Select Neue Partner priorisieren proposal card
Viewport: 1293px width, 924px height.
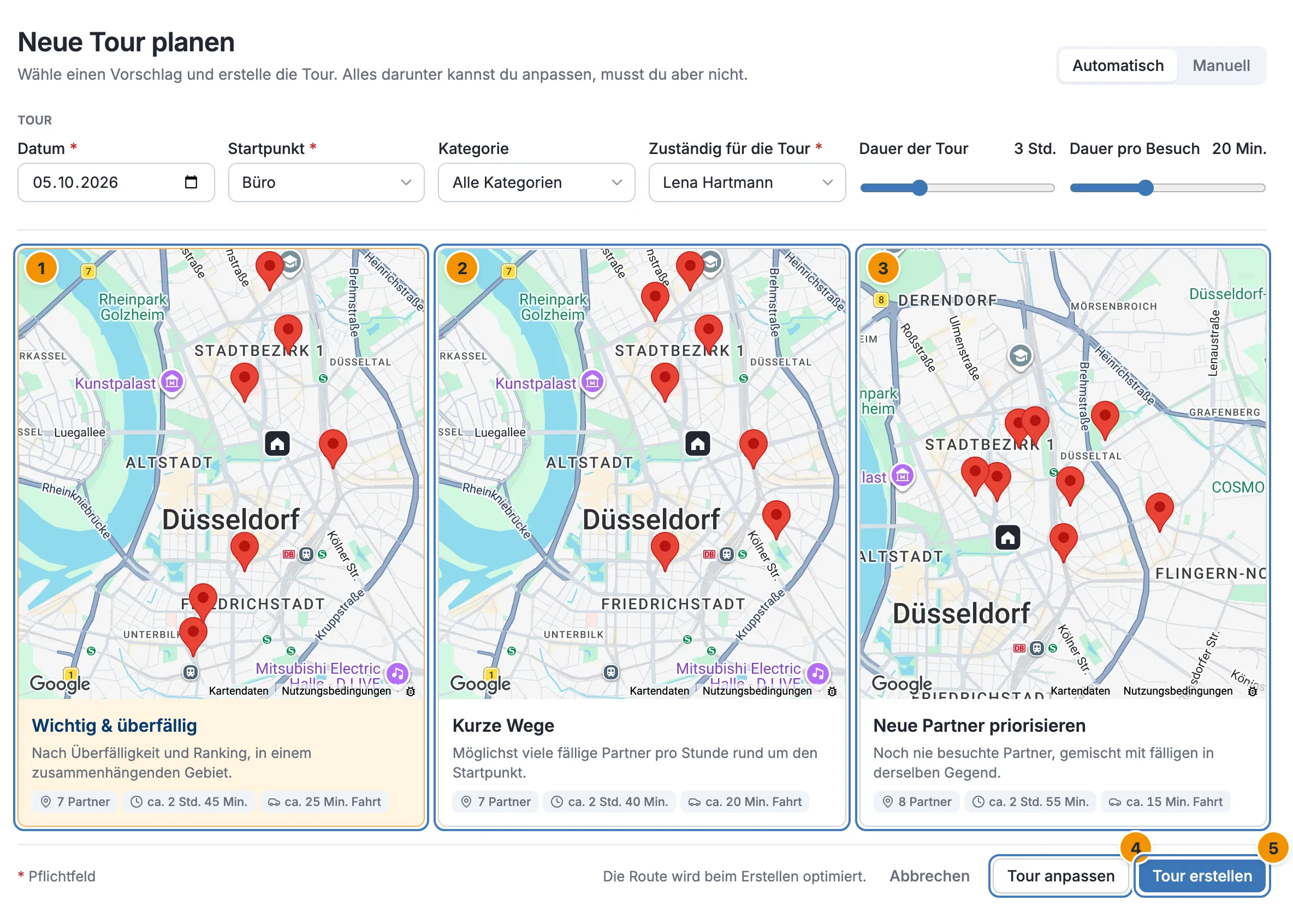(1063, 538)
